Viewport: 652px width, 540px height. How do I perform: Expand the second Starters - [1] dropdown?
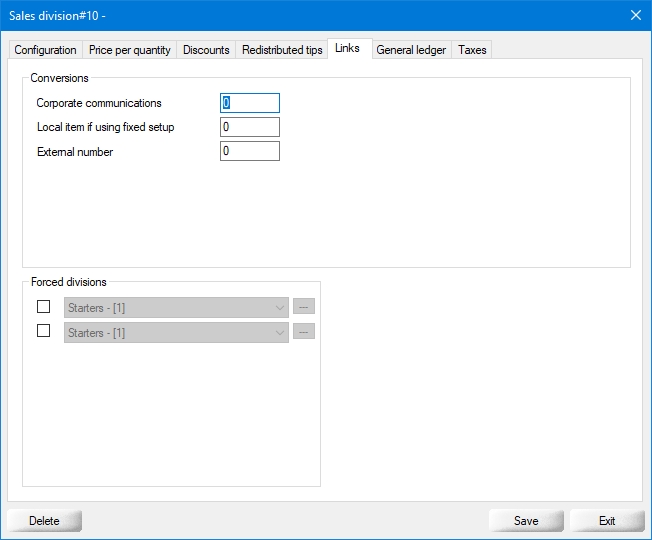(175, 333)
